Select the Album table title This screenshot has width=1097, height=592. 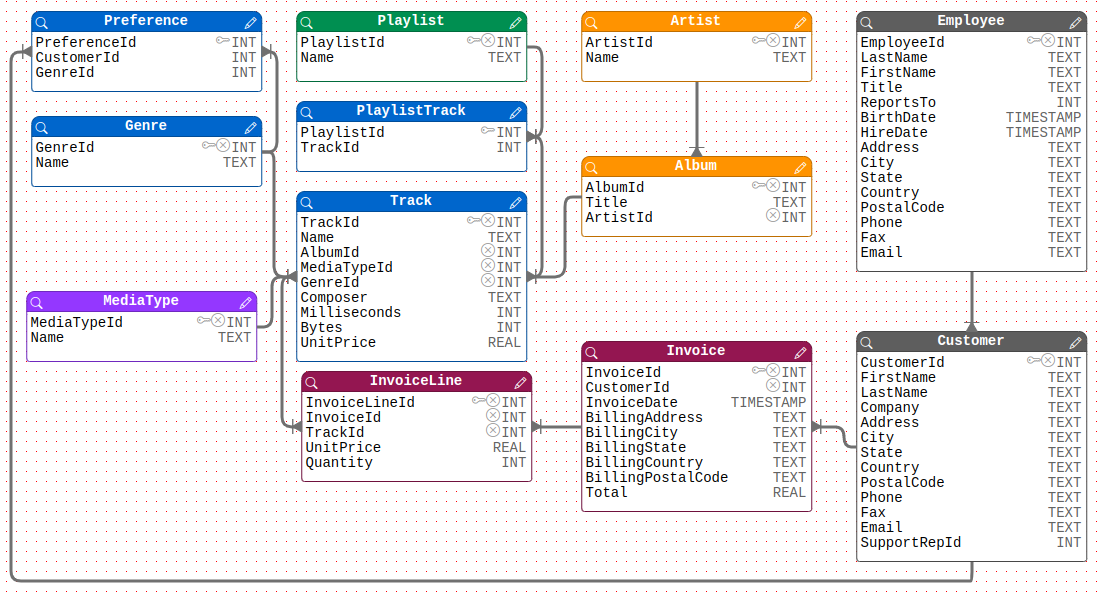pos(695,166)
